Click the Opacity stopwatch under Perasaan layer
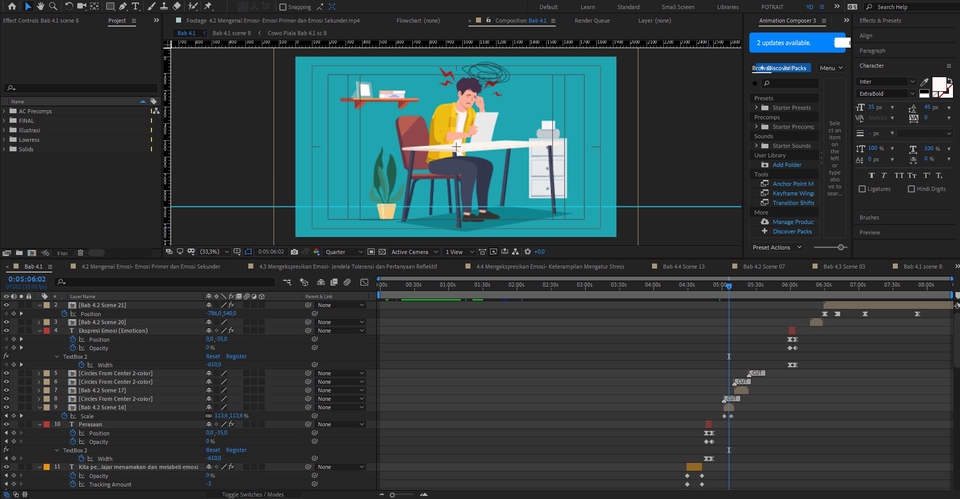Viewport: 960px width, 499px height. 73,441
